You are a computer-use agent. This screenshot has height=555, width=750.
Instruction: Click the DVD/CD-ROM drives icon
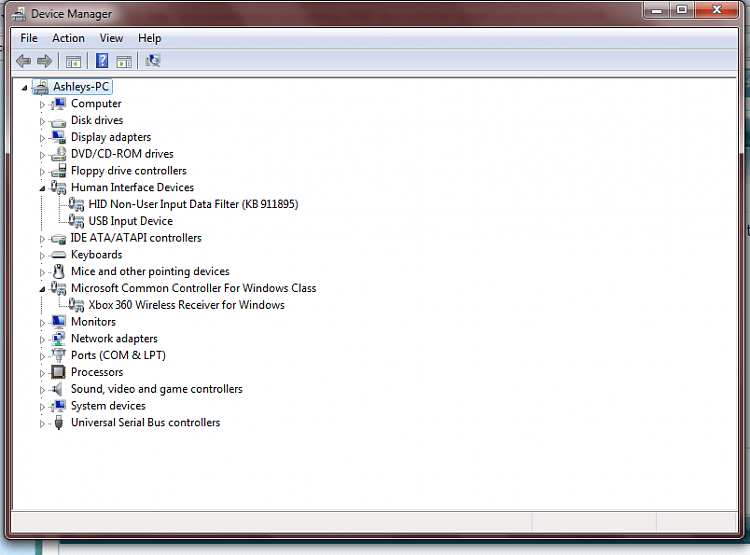[x=58, y=154]
